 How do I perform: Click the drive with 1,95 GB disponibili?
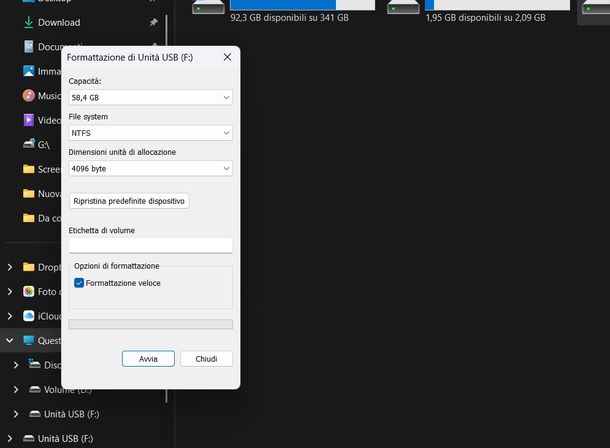[x=403, y=7]
